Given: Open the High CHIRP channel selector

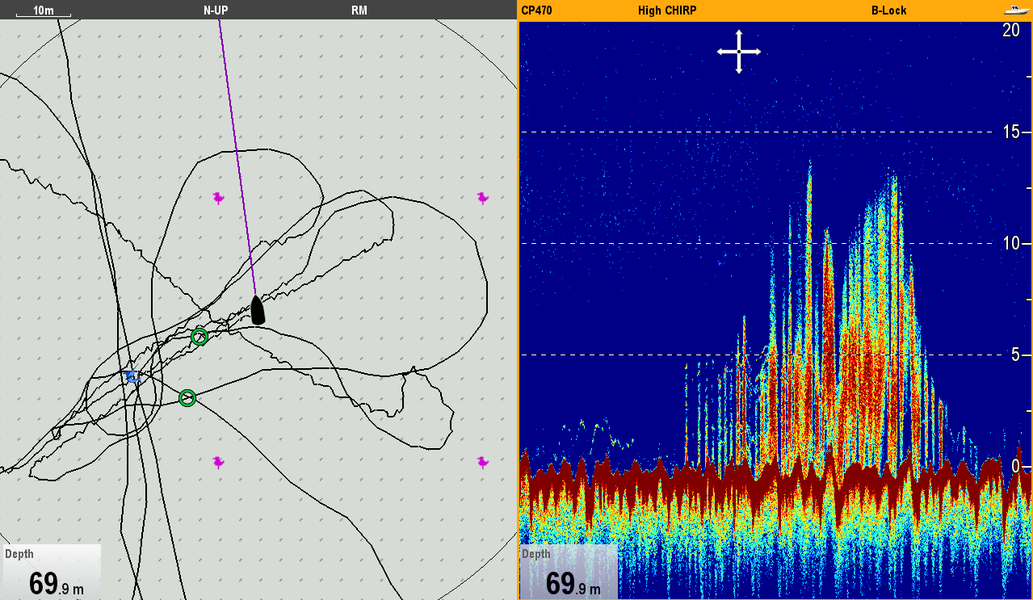Looking at the screenshot, I should (x=667, y=10).
